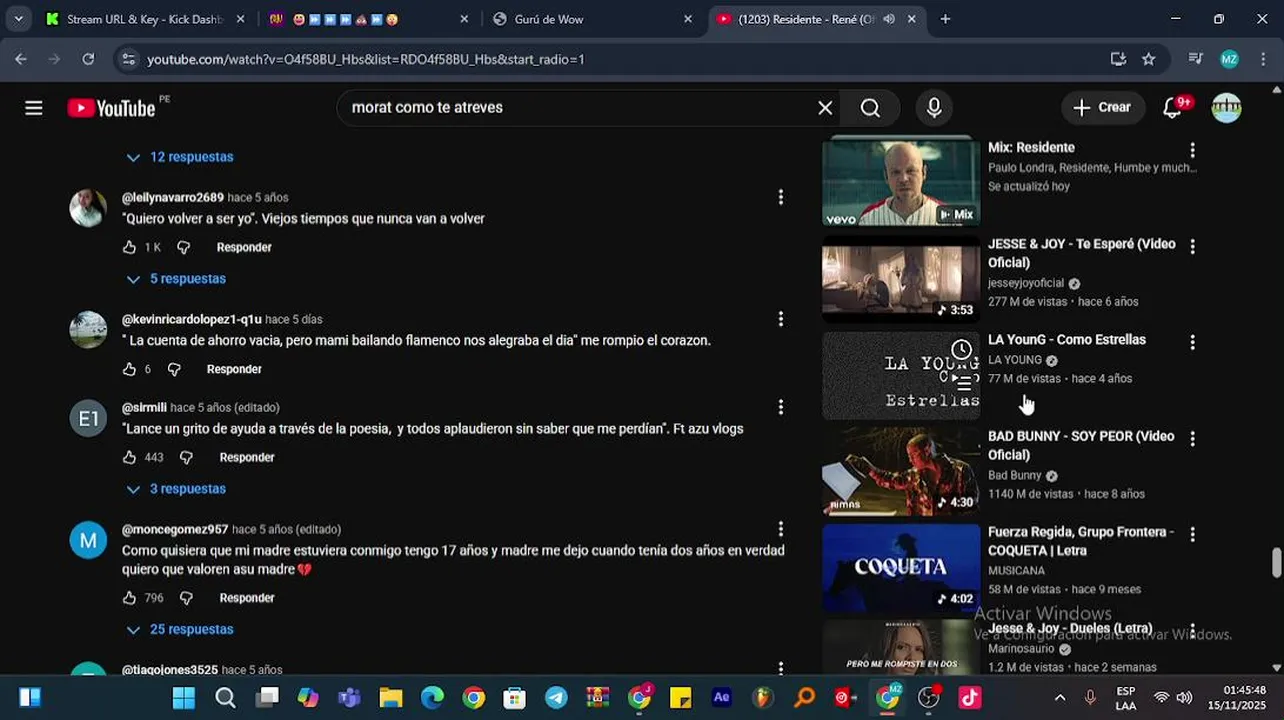Open @tiagojones3525 channel link
The width and height of the screenshot is (1284, 720).
[x=170, y=670]
